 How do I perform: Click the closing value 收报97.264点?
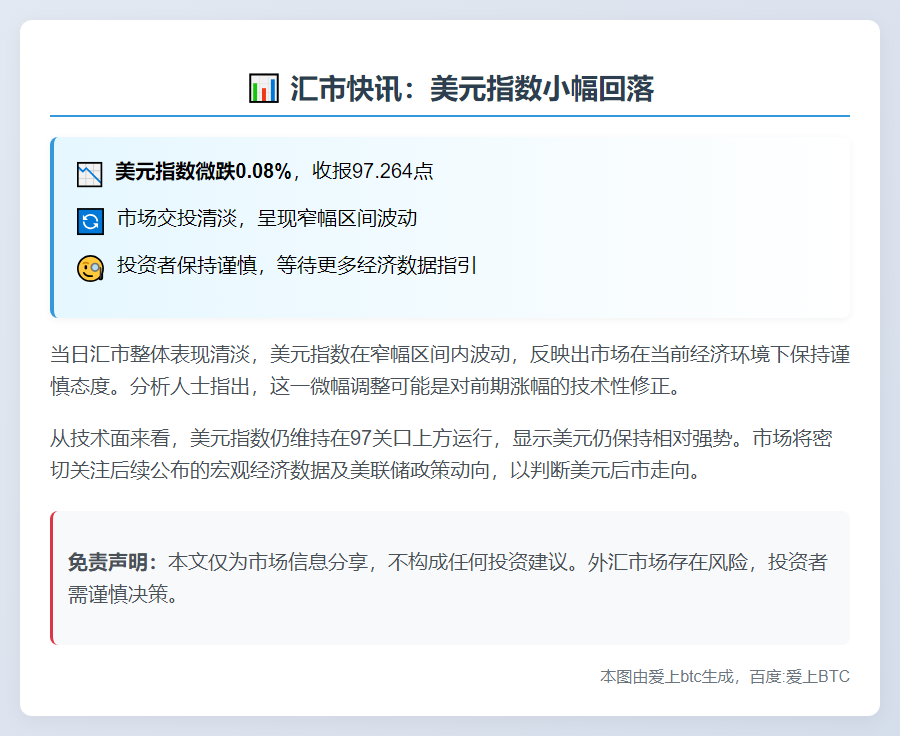(x=373, y=172)
